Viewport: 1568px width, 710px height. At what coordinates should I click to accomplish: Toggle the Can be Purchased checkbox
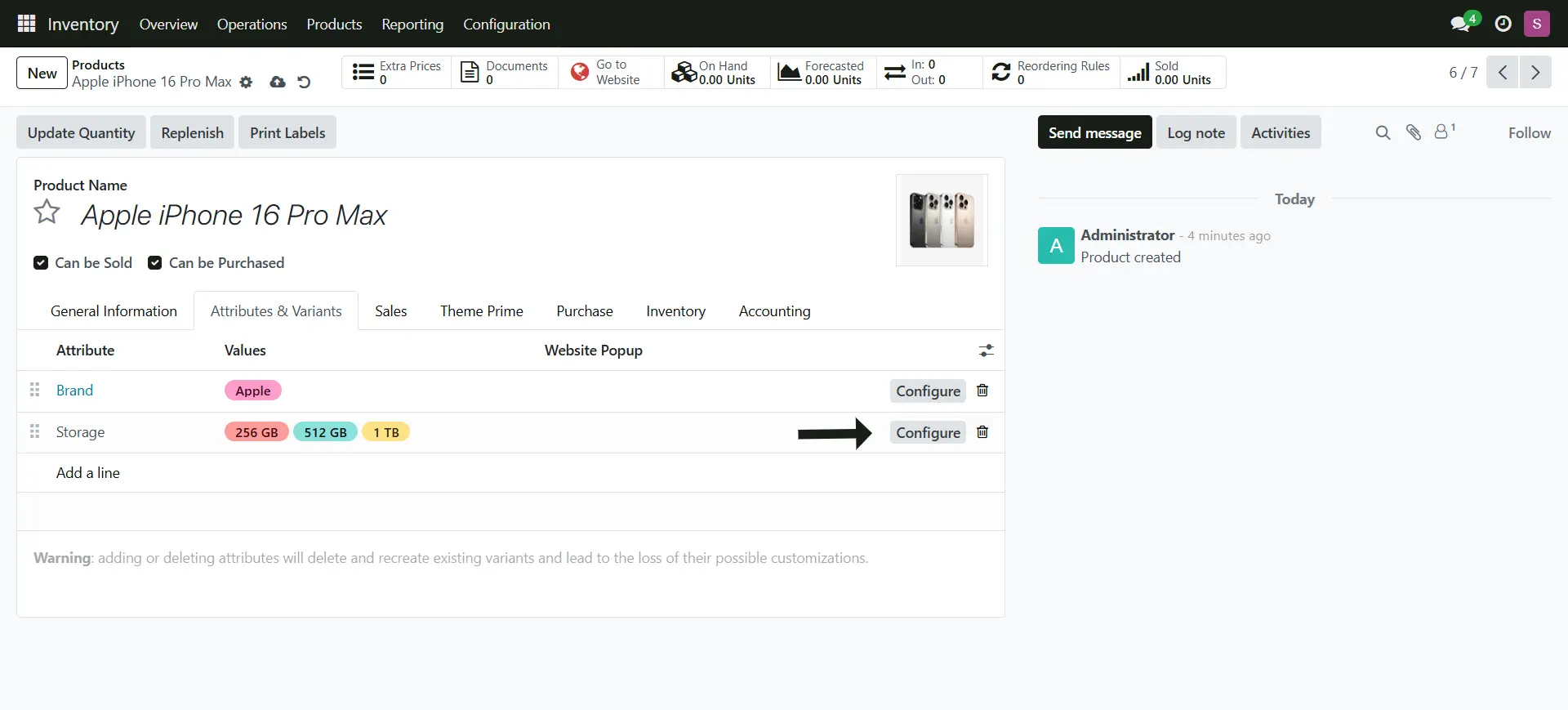154,263
